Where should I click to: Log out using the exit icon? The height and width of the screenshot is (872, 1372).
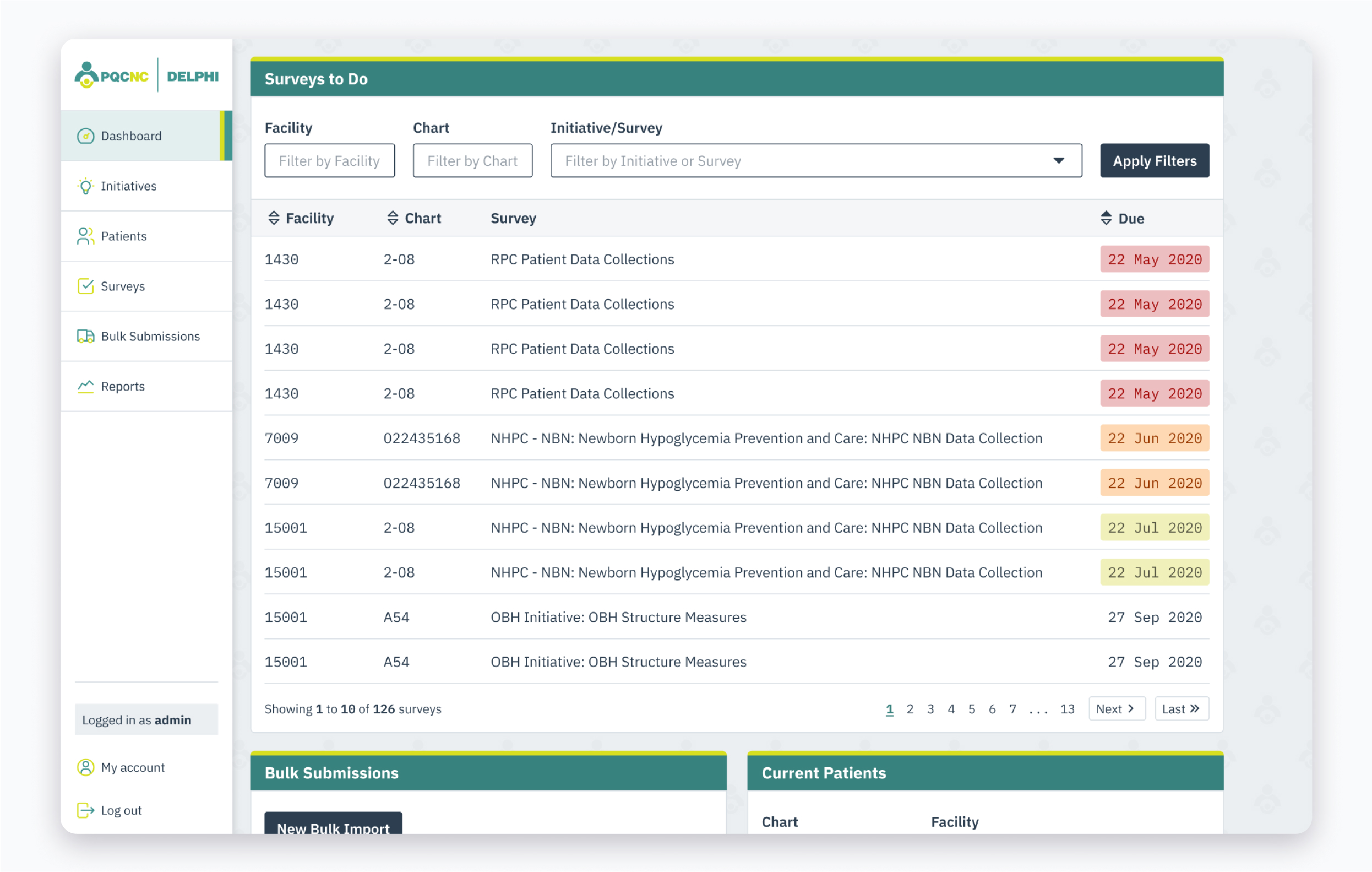tap(85, 810)
